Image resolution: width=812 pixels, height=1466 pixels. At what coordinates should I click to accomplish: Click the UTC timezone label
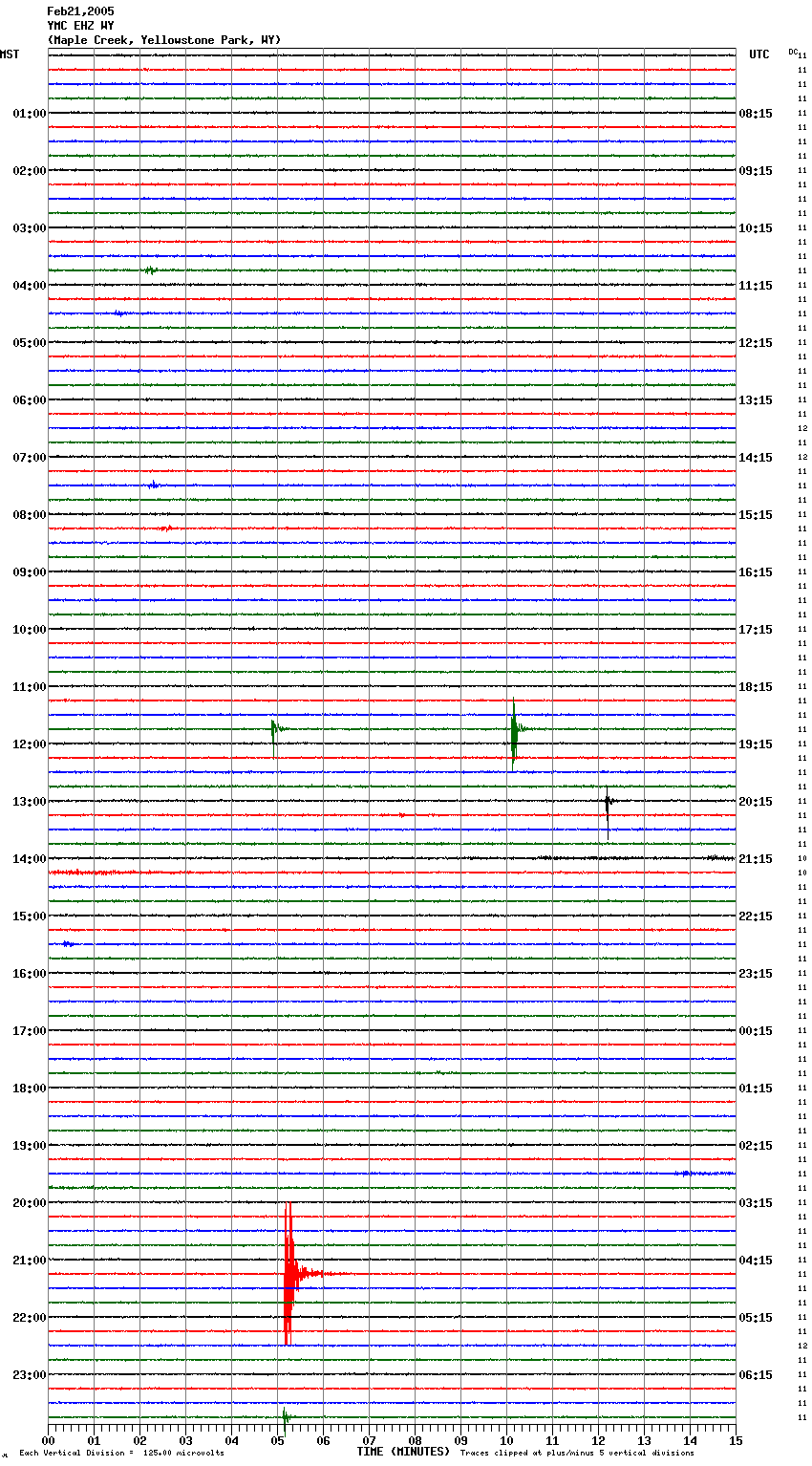click(x=759, y=54)
